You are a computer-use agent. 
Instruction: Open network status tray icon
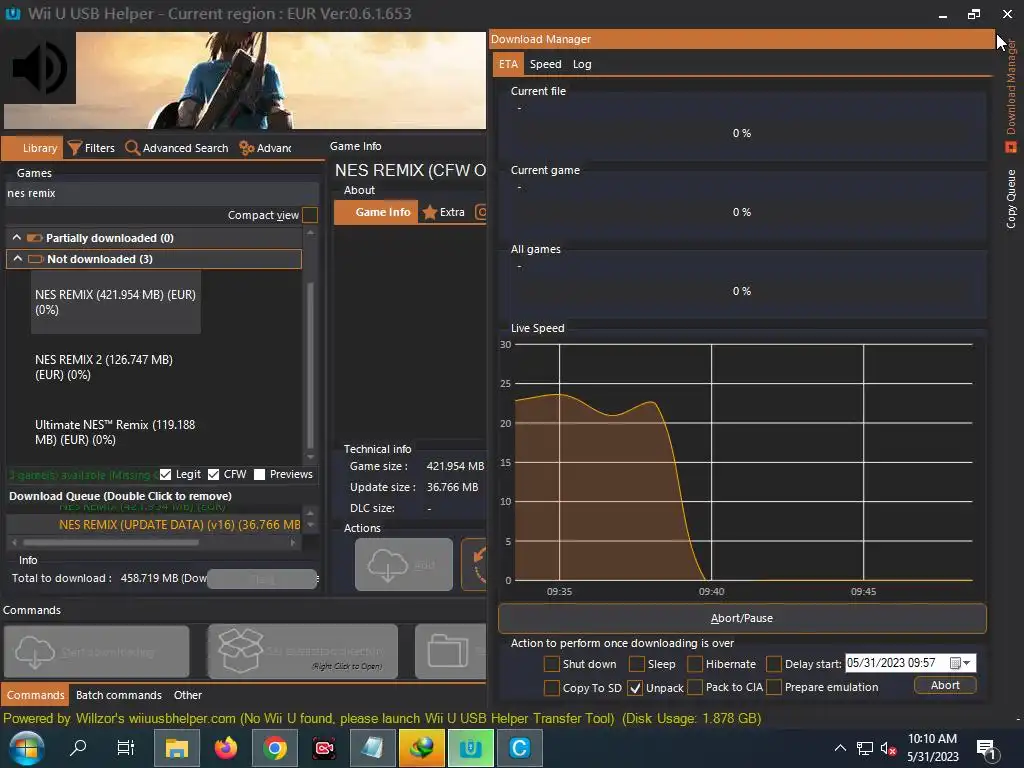coord(865,748)
